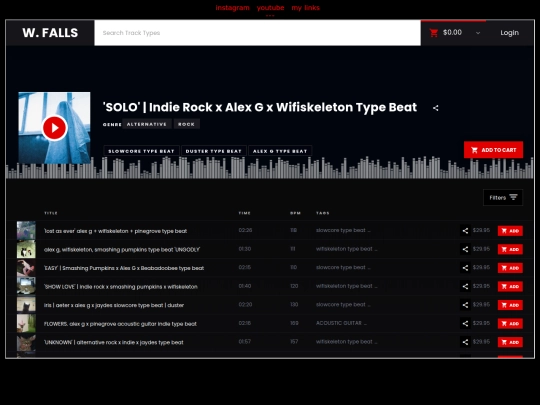Add 'iris' track to cart
Viewport: 540px width, 405px height.
coord(510,305)
